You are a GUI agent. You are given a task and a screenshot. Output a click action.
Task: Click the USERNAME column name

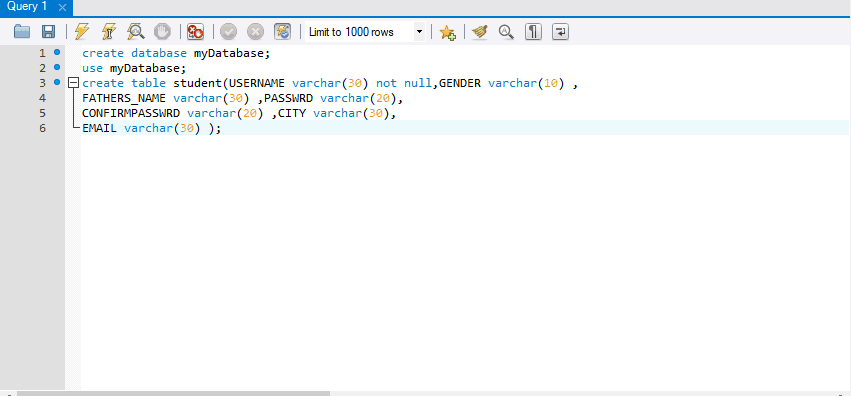(x=257, y=84)
